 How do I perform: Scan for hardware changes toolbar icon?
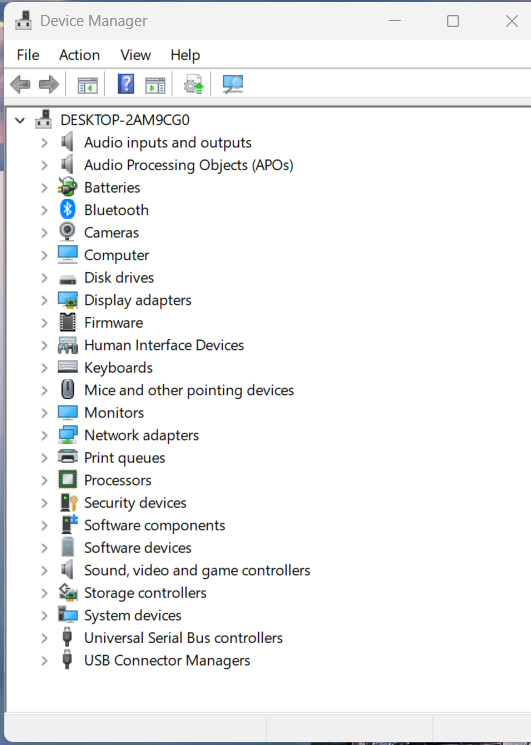[x=233, y=84]
